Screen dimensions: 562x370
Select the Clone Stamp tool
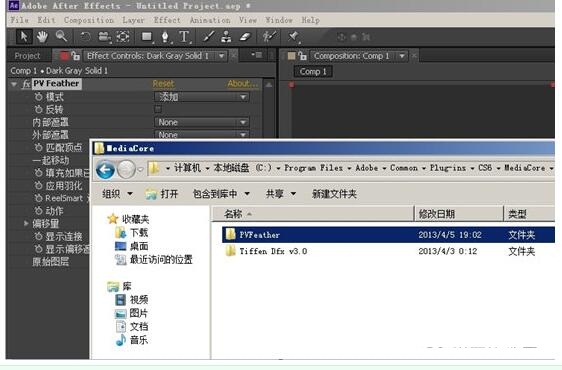tap(226, 37)
